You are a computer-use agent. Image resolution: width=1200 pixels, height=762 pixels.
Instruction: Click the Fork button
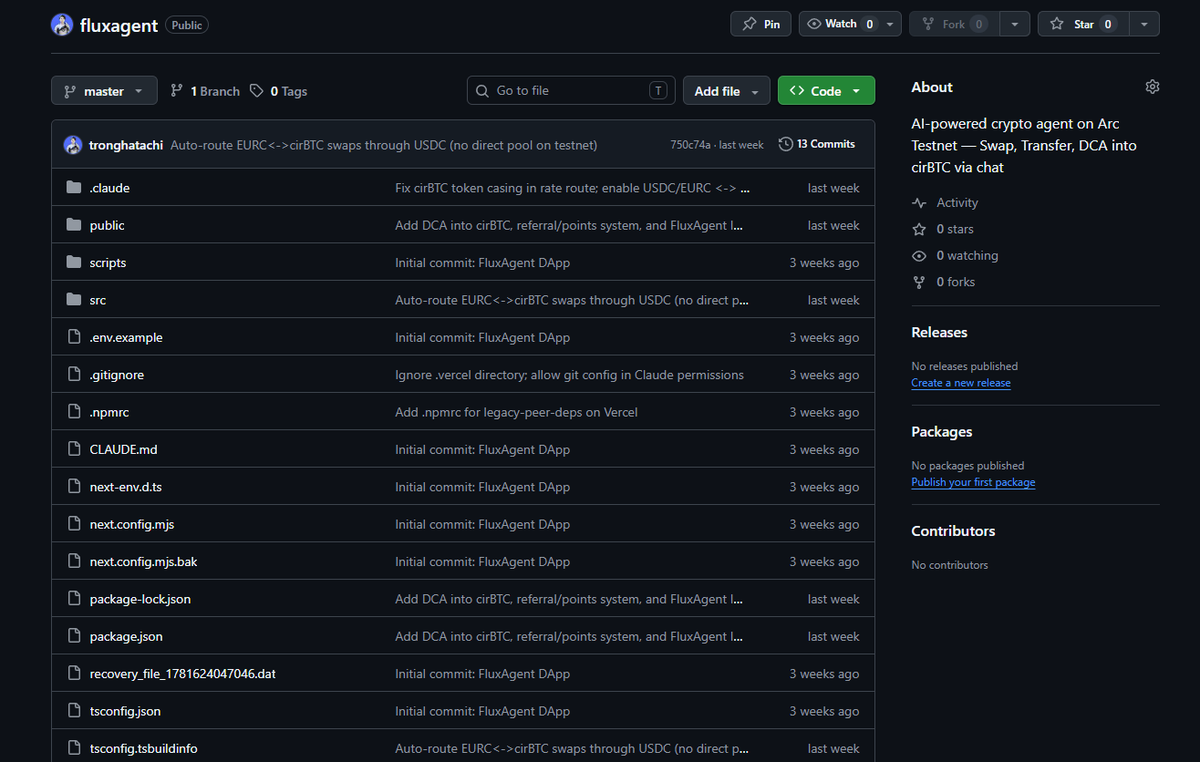[954, 24]
